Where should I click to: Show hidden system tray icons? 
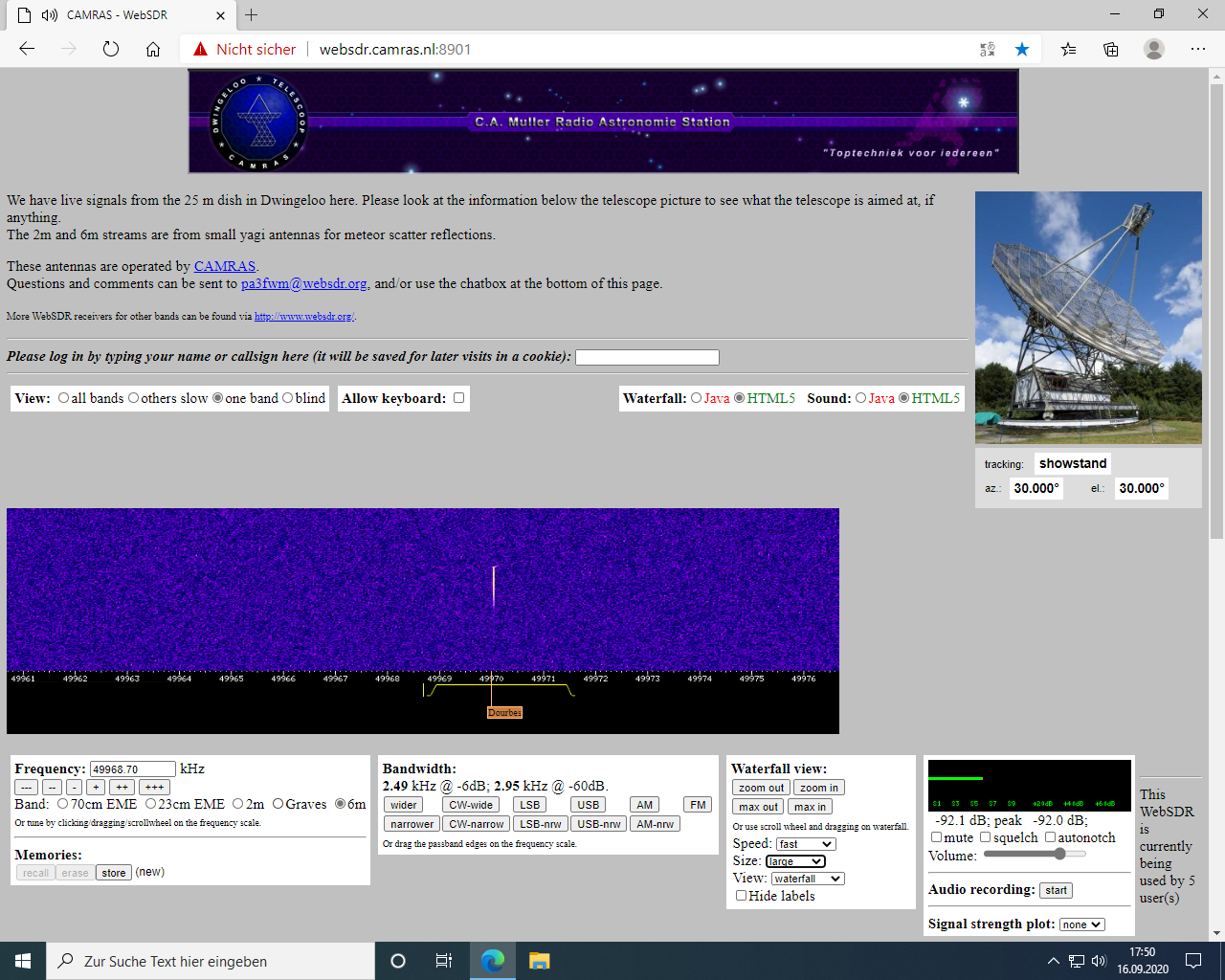1054,961
